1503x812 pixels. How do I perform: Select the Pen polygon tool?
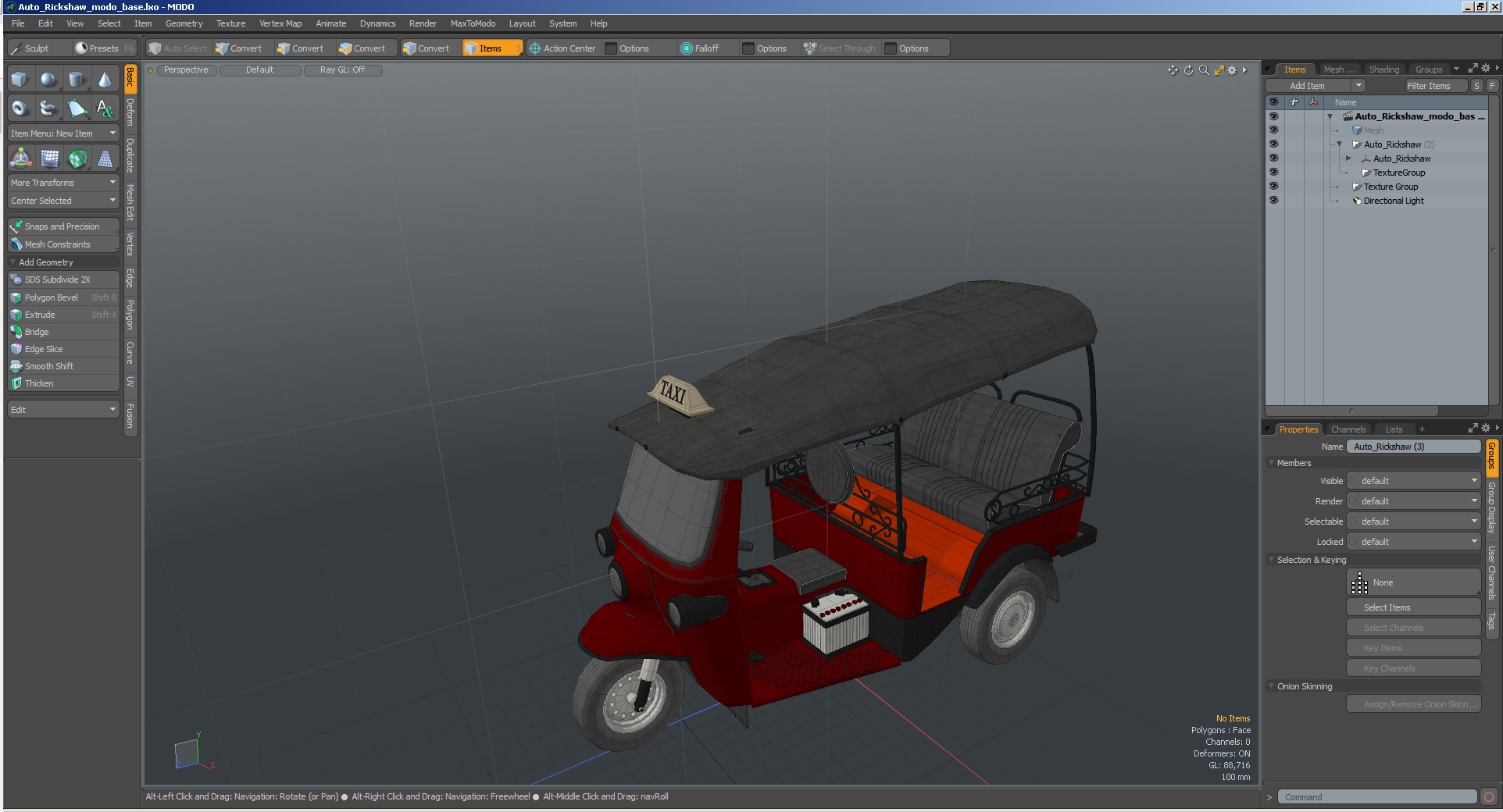pos(77,109)
